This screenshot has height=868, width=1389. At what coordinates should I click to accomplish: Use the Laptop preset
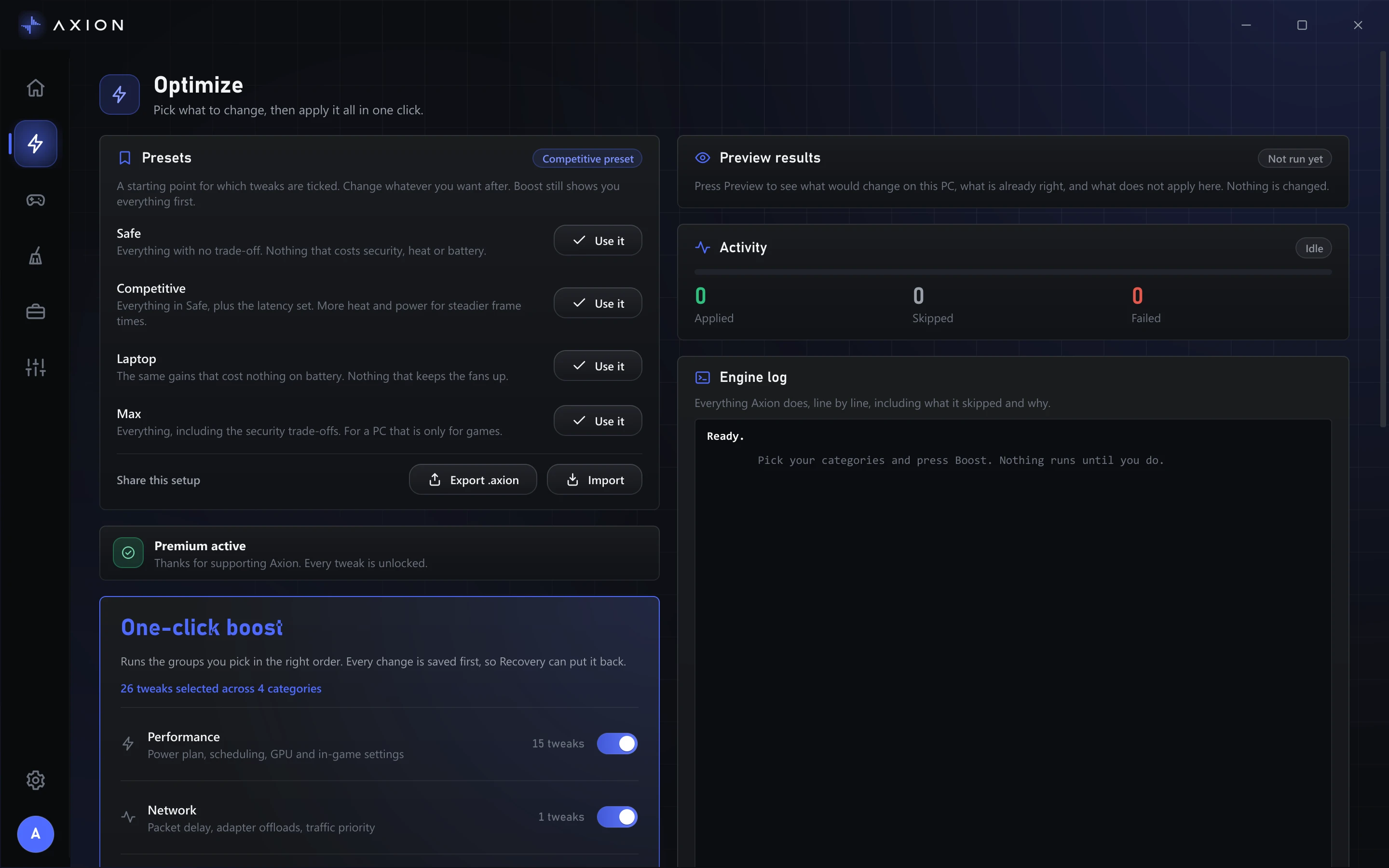[598, 365]
